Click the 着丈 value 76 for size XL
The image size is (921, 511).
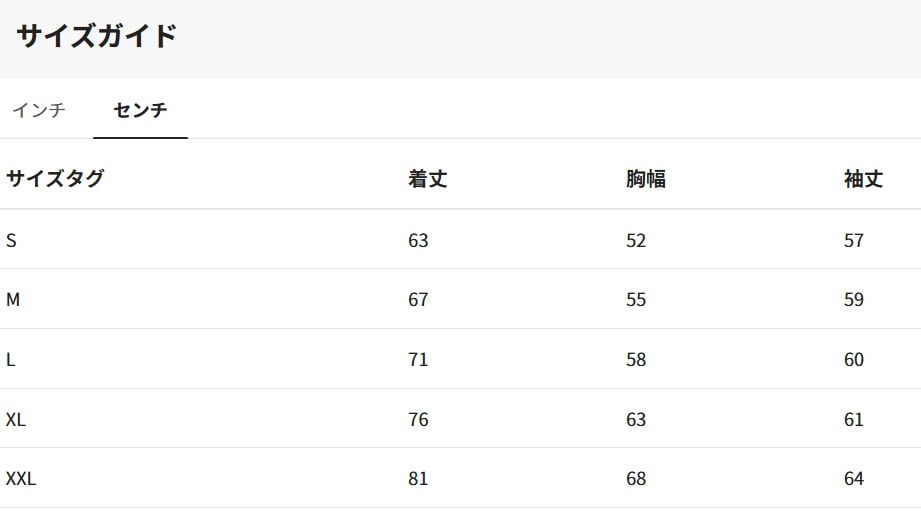pyautogui.click(x=418, y=420)
